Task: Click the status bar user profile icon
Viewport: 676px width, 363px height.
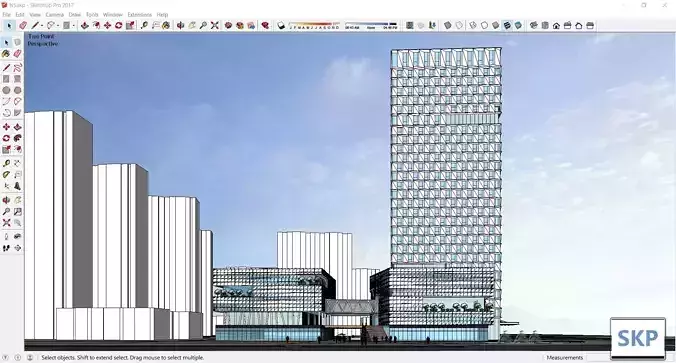Action: (x=30, y=357)
